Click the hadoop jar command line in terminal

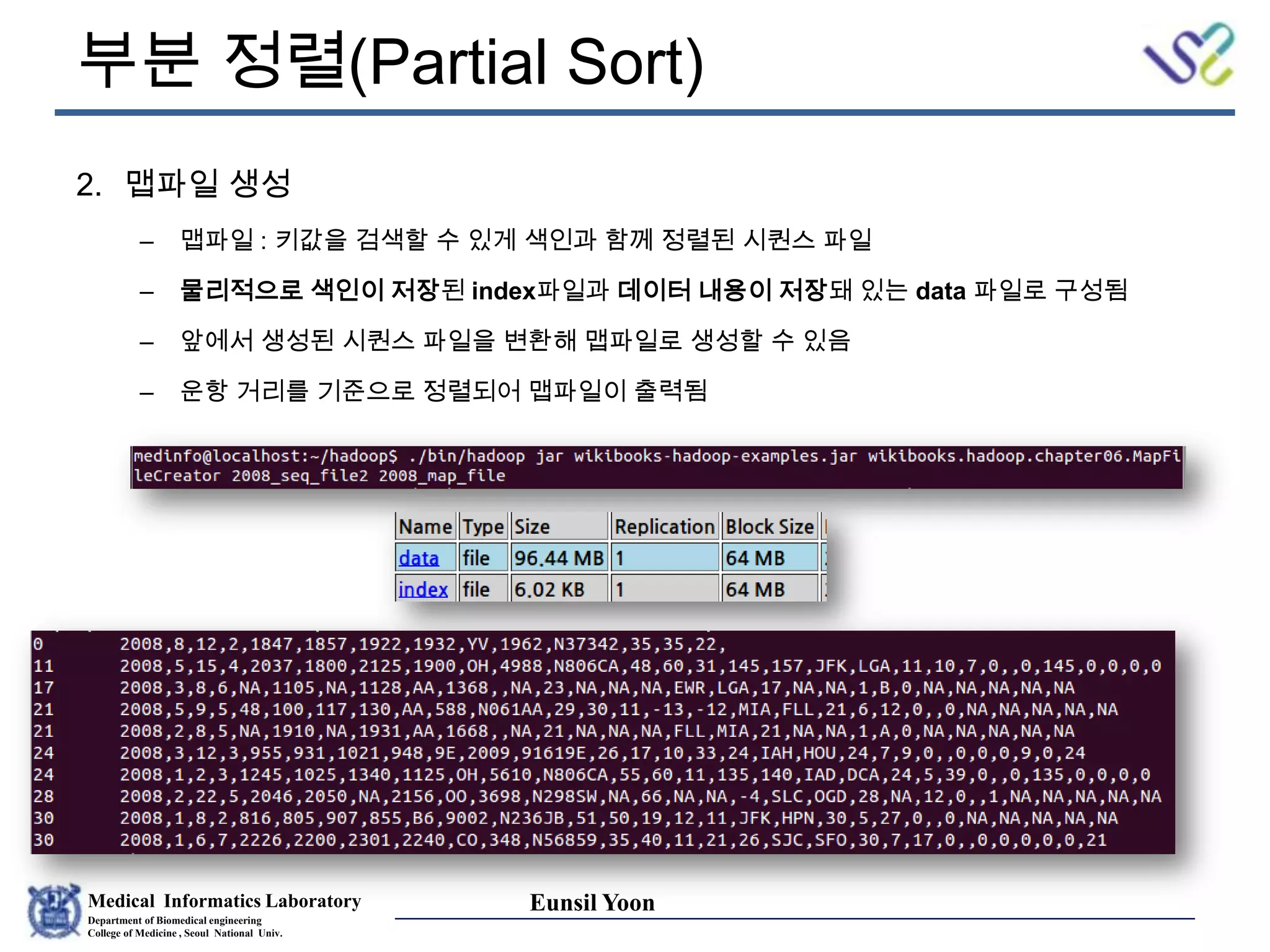point(657,456)
